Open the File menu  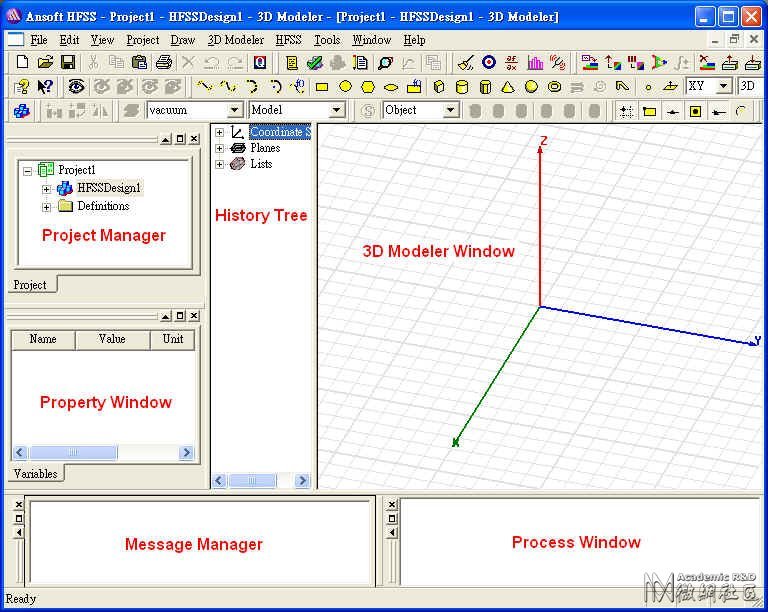(39, 40)
